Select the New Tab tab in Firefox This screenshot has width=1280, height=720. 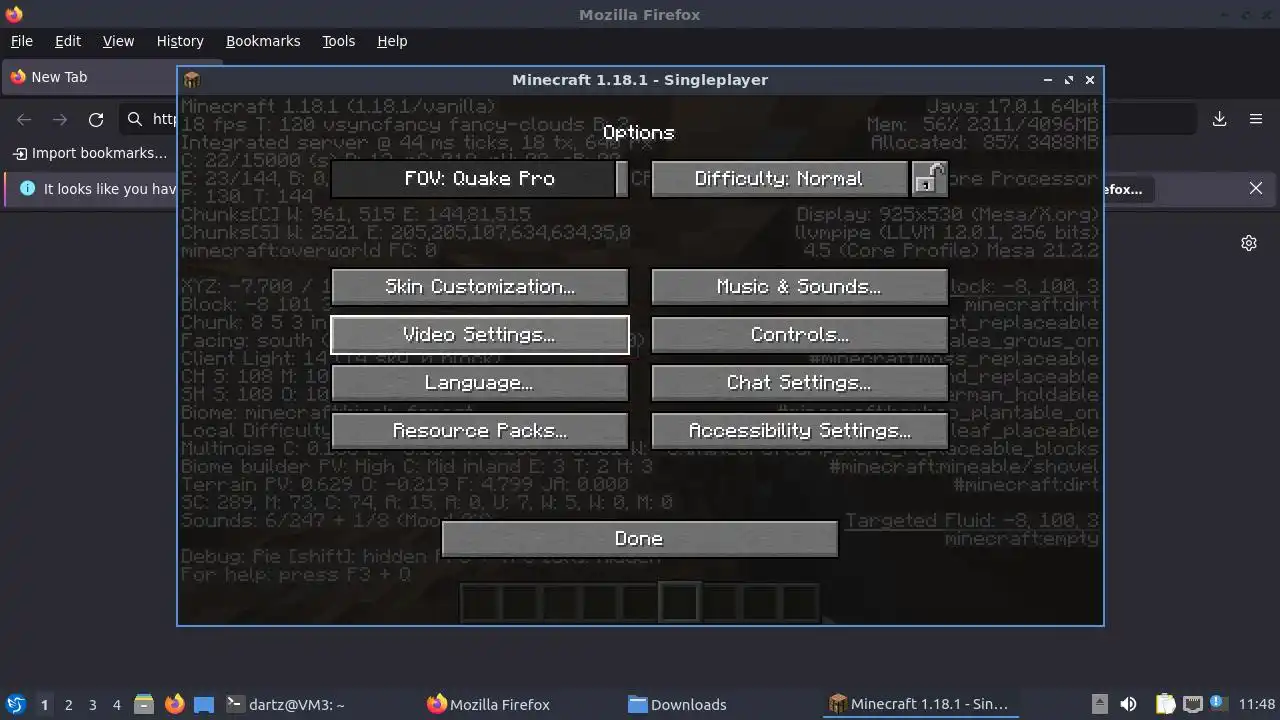coord(90,77)
